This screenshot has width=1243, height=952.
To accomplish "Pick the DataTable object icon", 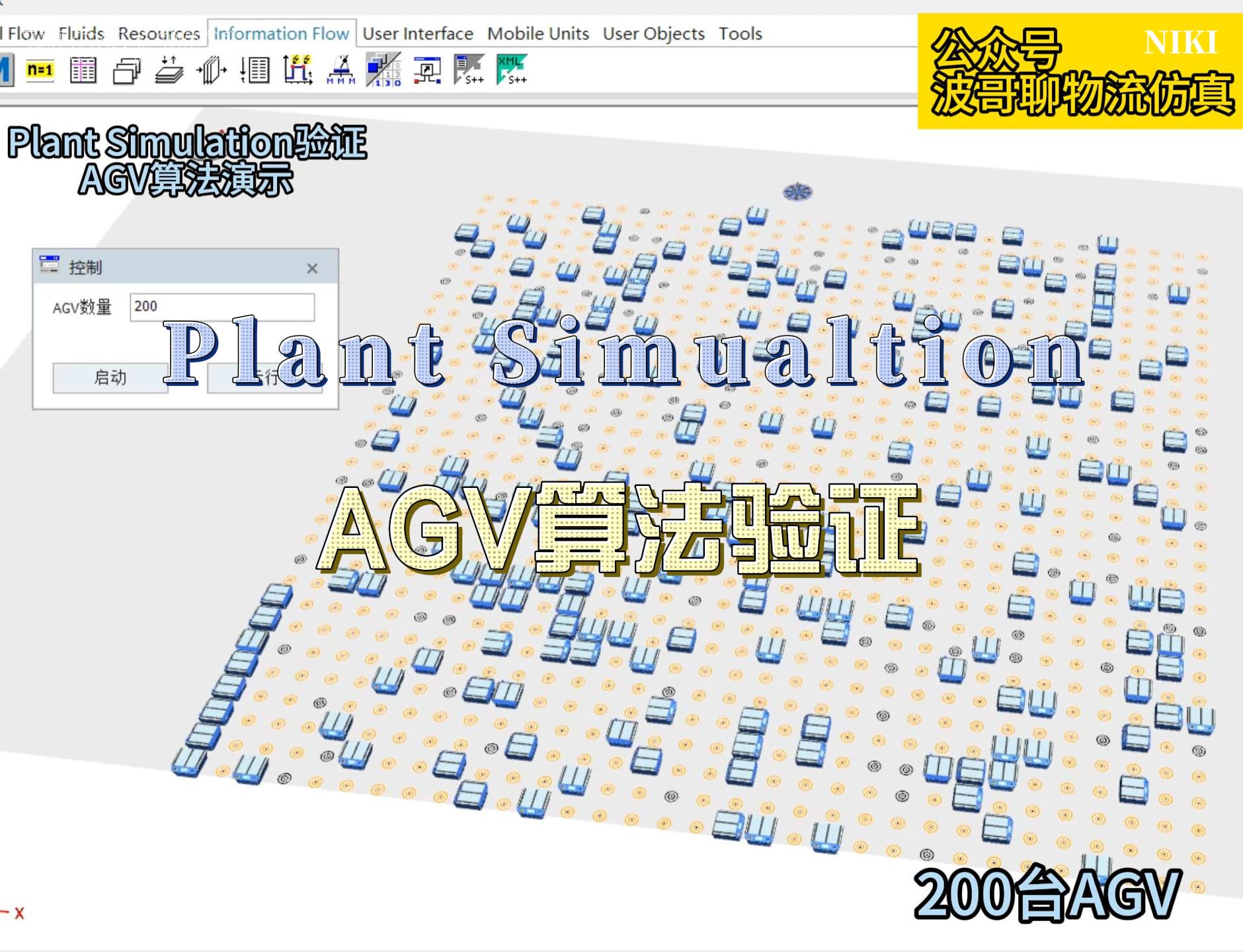I will tap(83, 69).
